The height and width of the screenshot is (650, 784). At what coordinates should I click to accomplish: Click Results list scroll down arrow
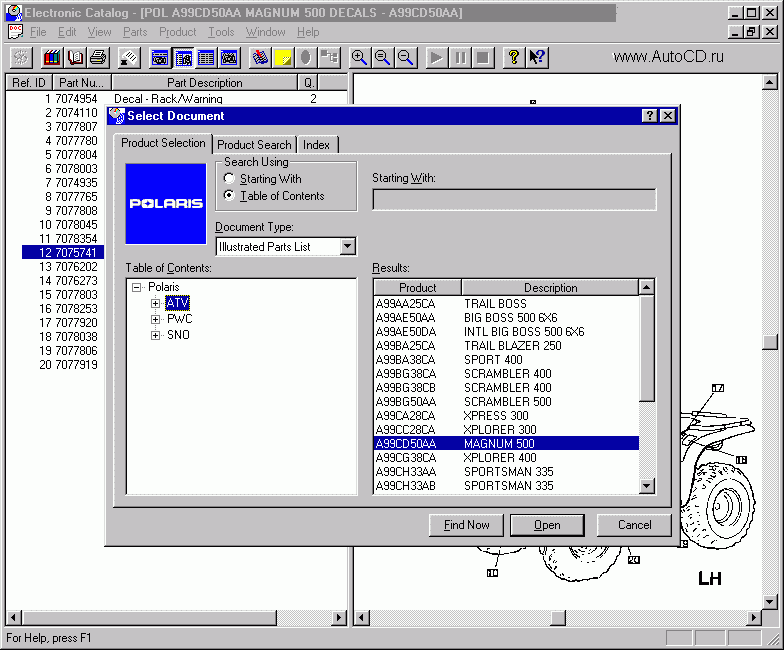(x=646, y=486)
